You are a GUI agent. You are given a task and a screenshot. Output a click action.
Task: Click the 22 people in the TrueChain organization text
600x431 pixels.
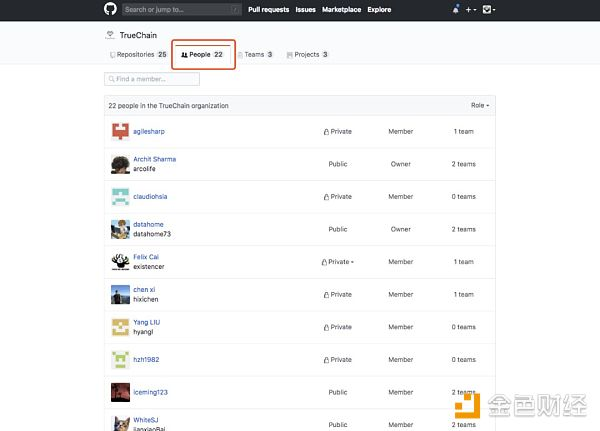(168, 106)
